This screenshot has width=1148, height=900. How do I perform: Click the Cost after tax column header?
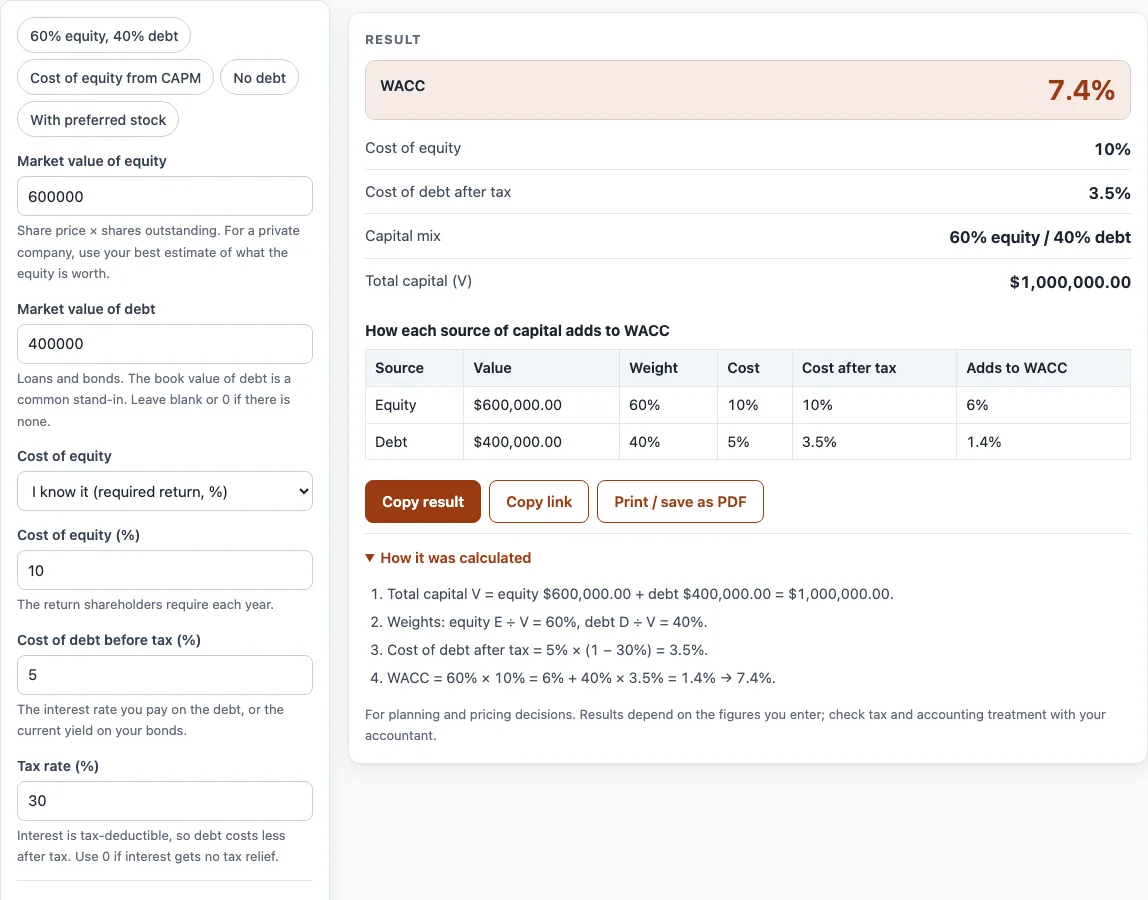coord(874,368)
